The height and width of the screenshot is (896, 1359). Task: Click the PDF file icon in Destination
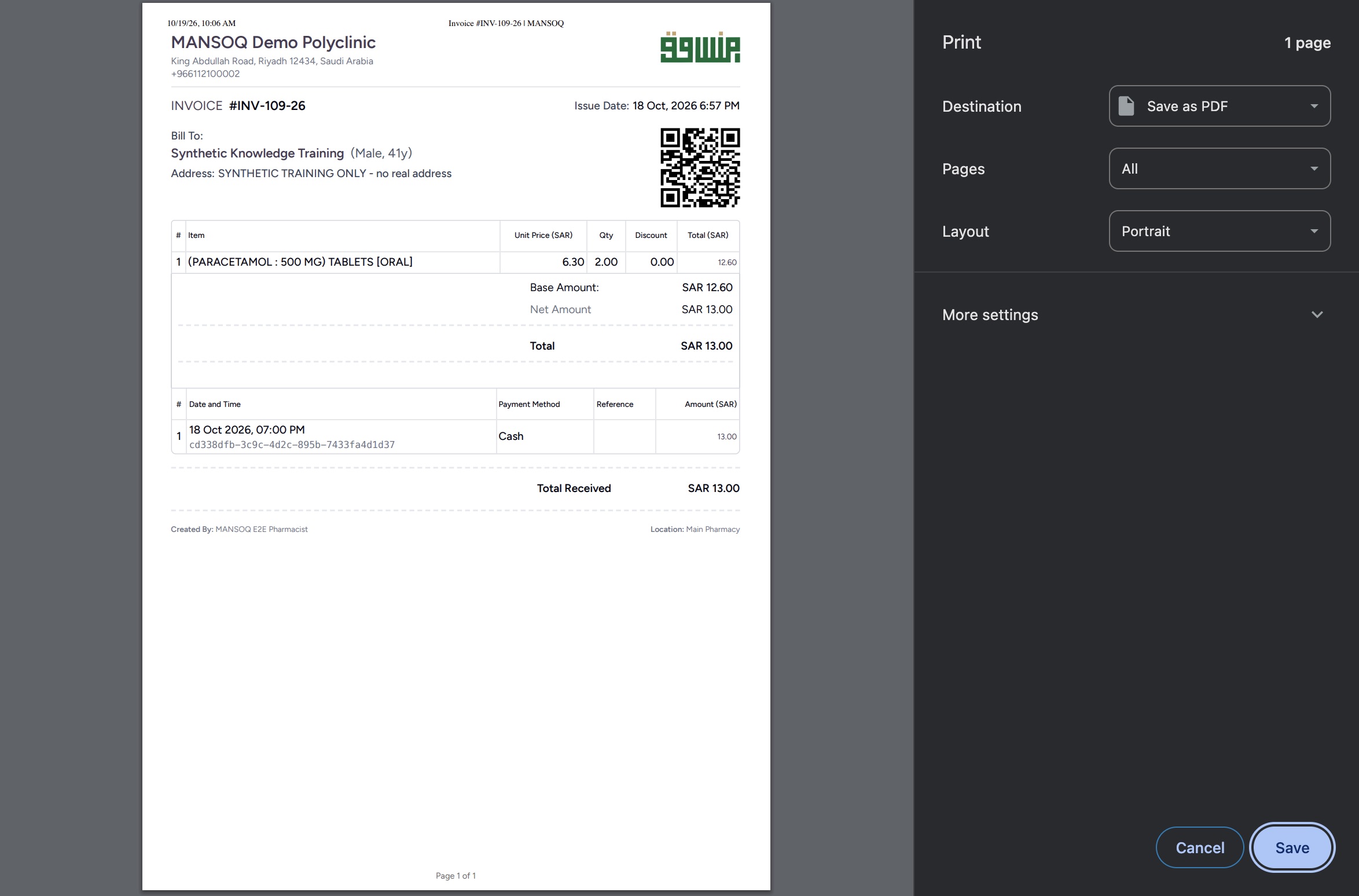pyautogui.click(x=1126, y=106)
